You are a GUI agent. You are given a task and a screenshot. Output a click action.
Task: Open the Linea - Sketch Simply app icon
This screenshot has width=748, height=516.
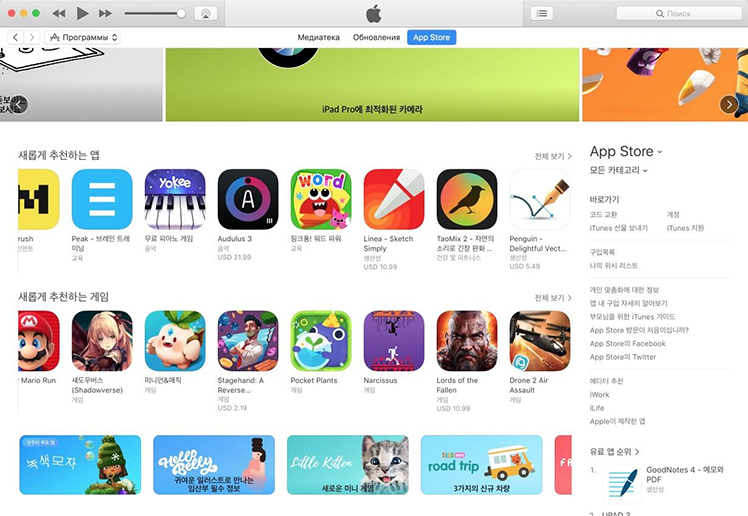[x=394, y=199]
